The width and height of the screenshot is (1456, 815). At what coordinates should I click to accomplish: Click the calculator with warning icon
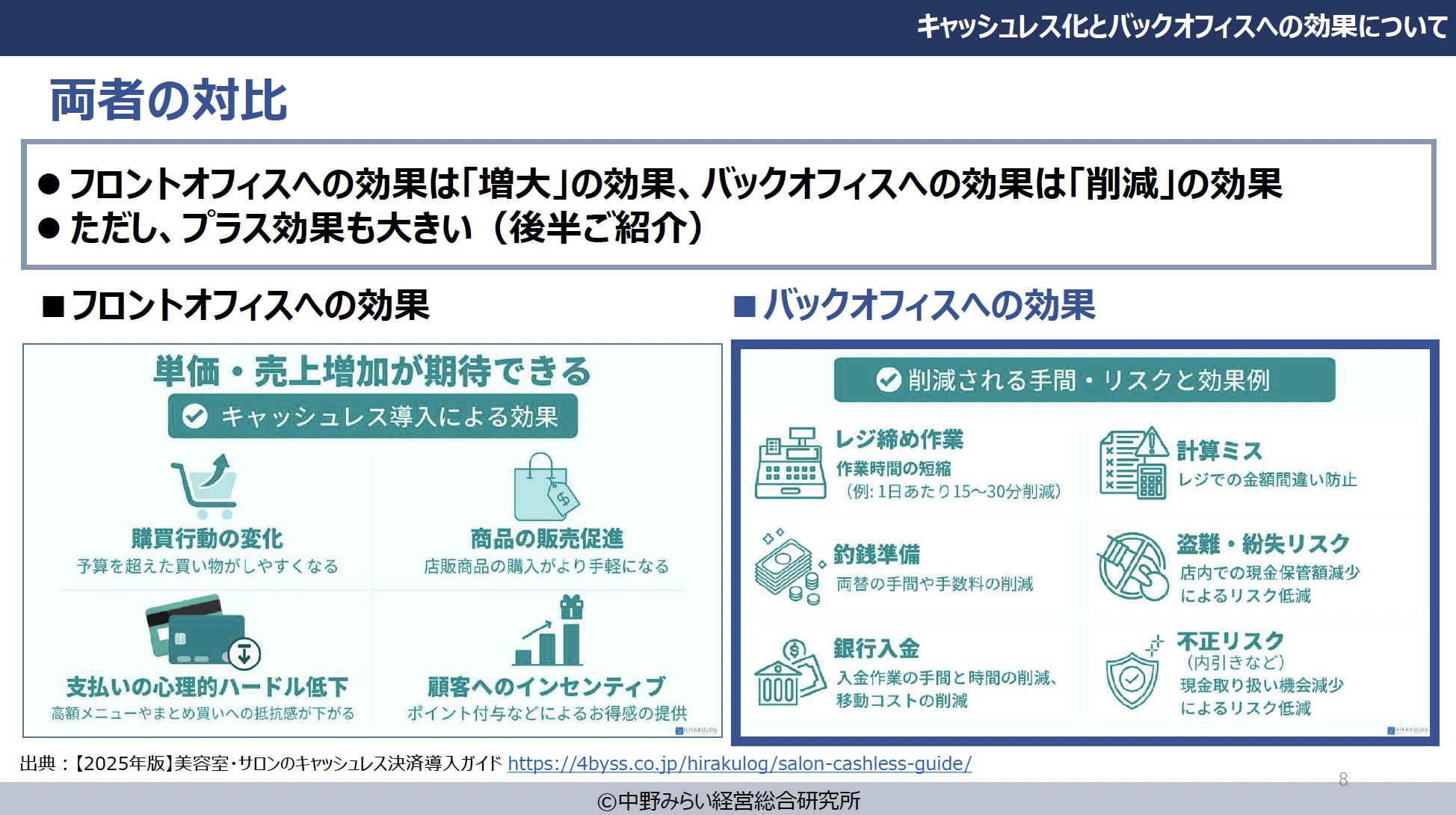pos(1134,464)
